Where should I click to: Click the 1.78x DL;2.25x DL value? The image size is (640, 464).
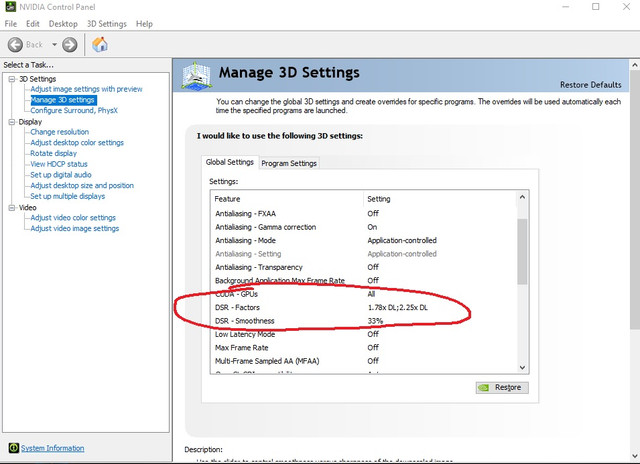pos(398,308)
